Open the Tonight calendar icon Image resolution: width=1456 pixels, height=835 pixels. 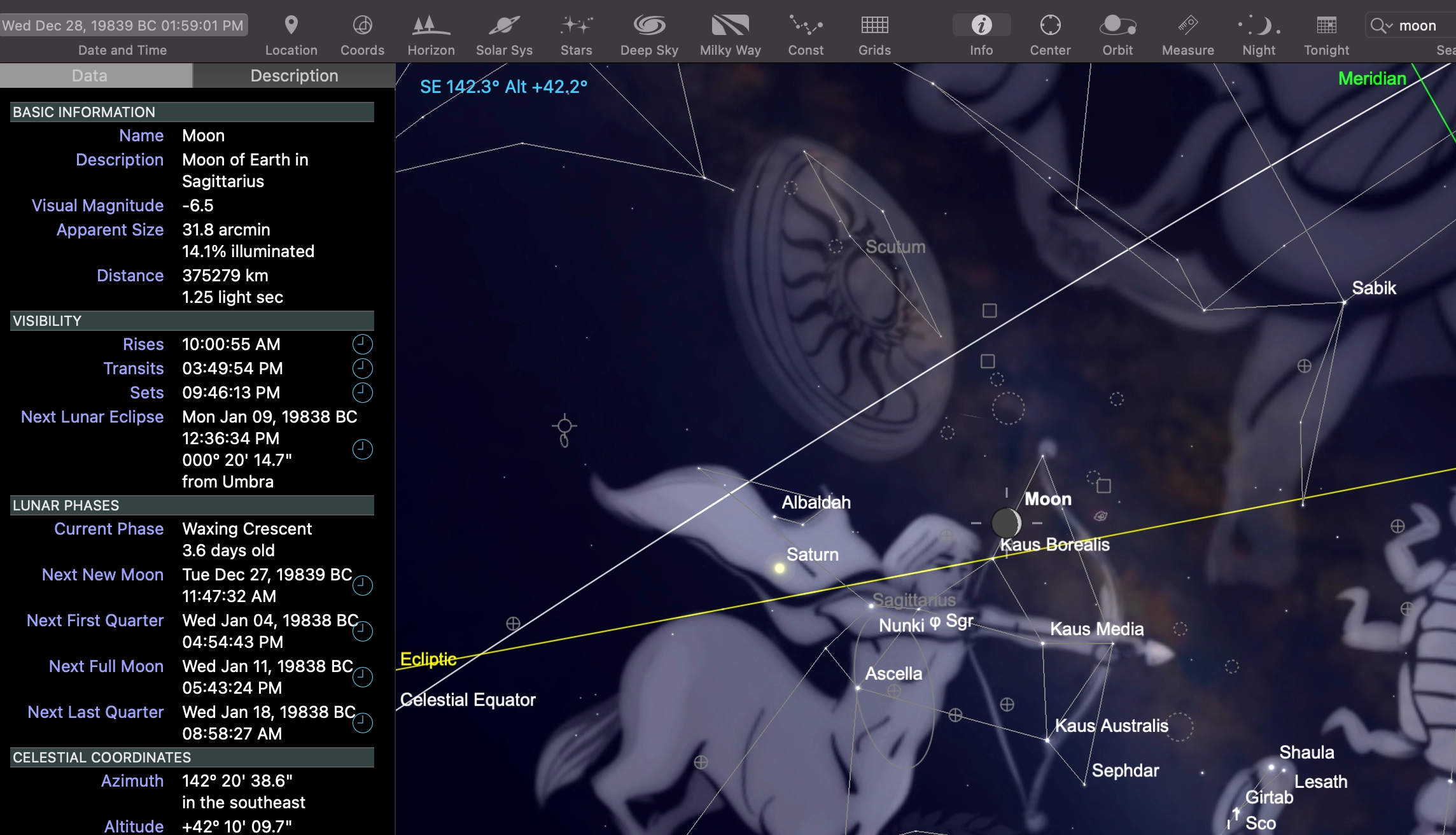pyautogui.click(x=1326, y=26)
